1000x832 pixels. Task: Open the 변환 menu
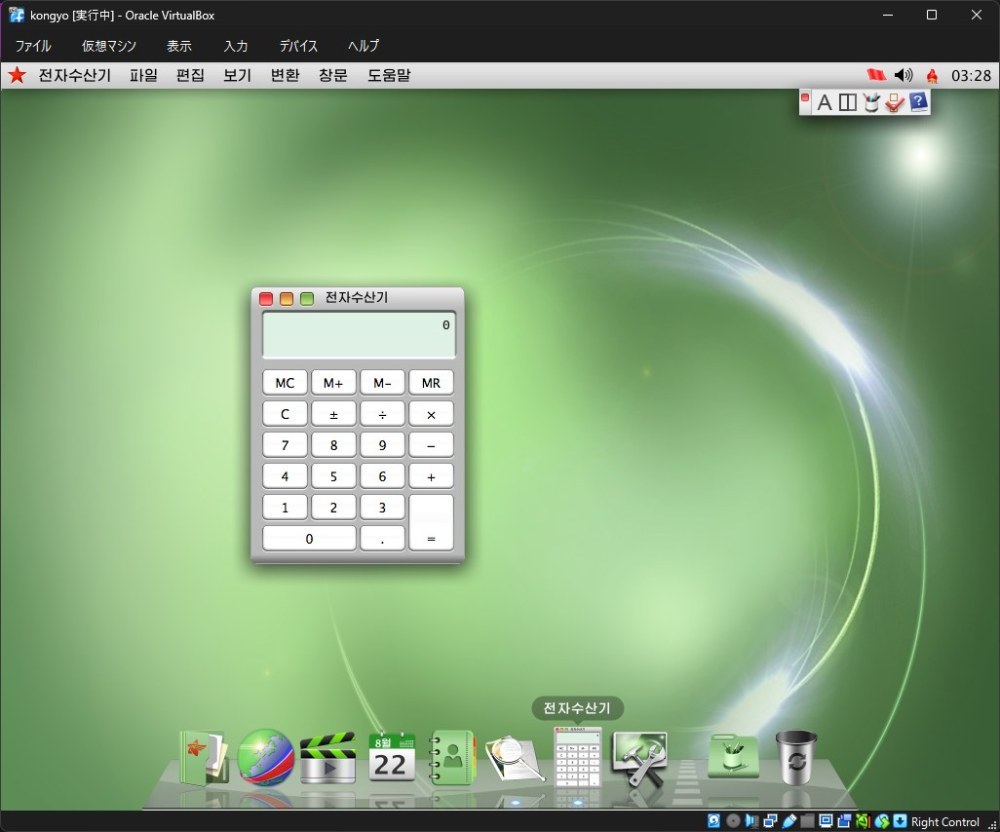point(285,75)
